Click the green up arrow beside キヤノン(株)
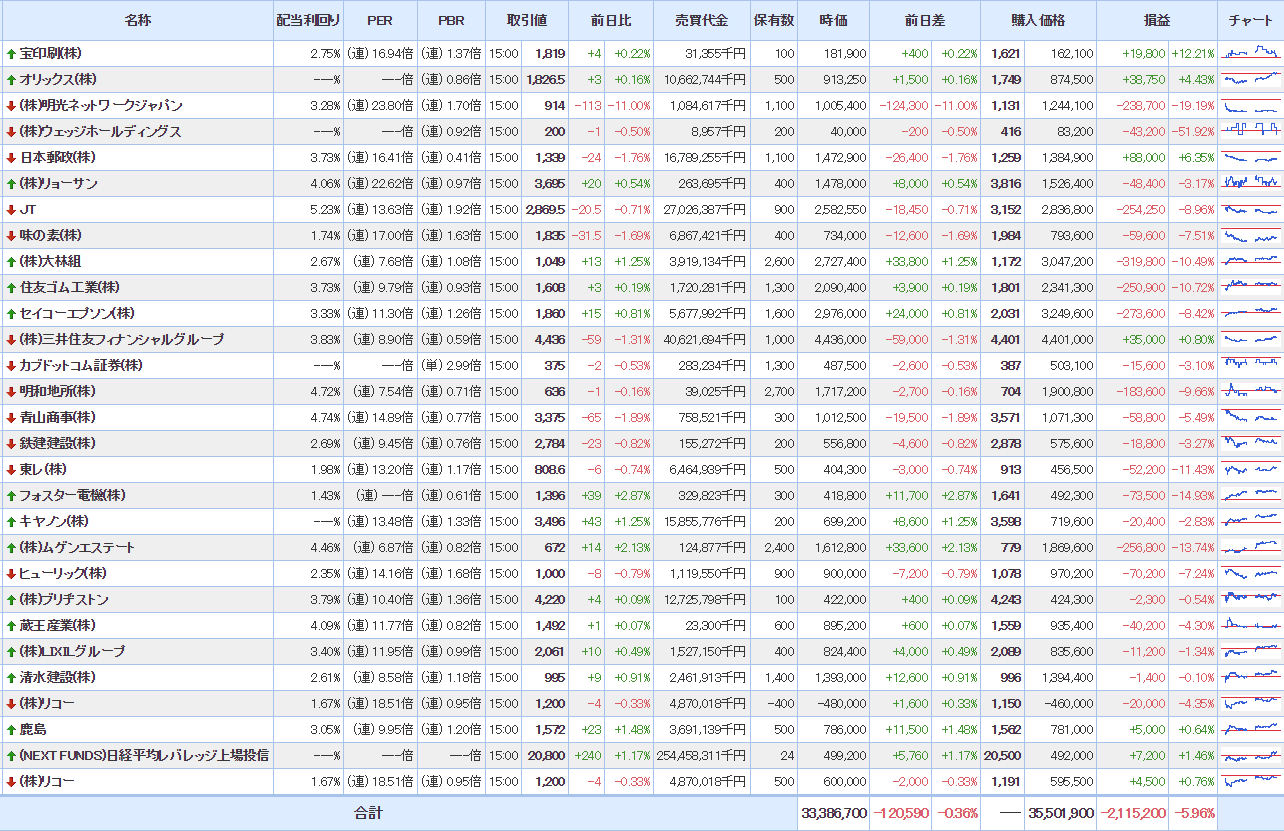 [11, 522]
